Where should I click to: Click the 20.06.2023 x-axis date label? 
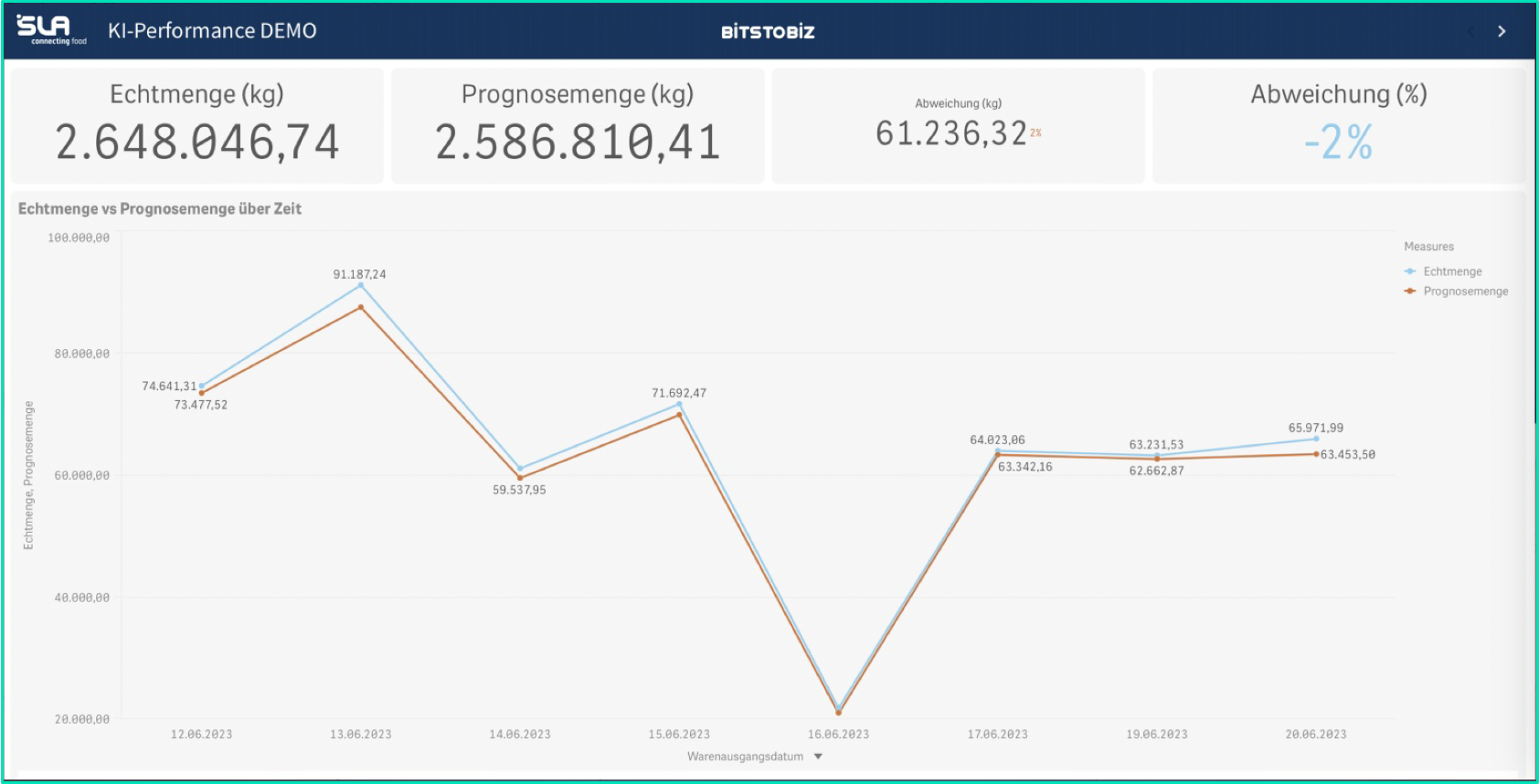(x=1315, y=735)
